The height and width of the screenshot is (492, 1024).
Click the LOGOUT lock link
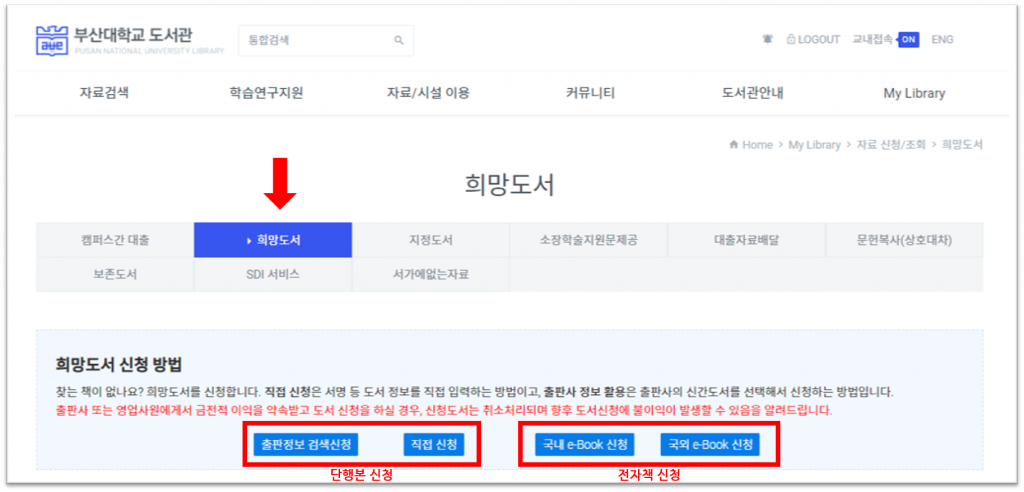pyautogui.click(x=813, y=40)
